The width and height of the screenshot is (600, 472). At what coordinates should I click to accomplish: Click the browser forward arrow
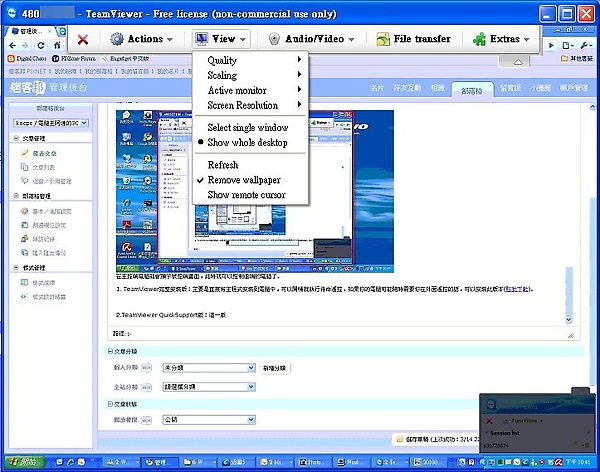25,45
